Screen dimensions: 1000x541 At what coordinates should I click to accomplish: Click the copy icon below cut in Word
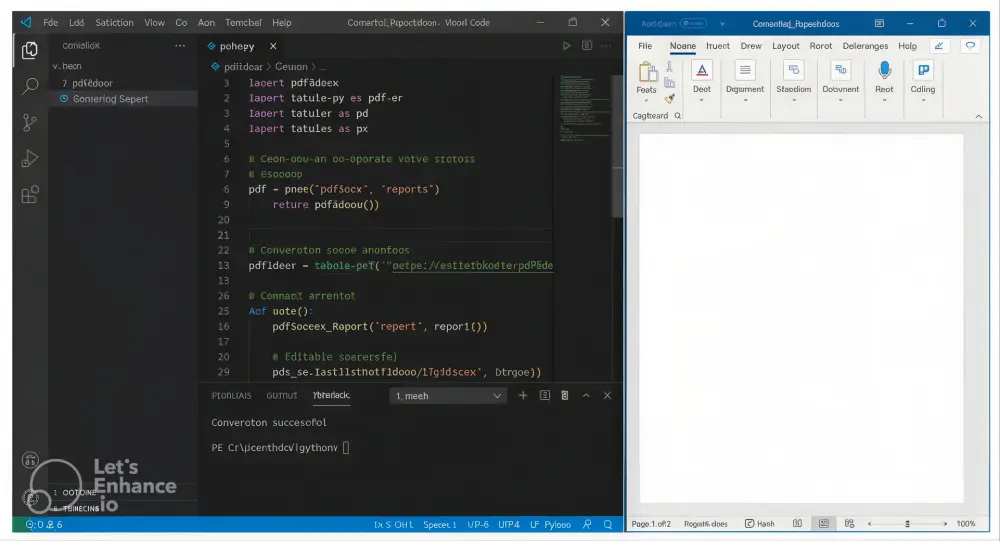point(669,82)
